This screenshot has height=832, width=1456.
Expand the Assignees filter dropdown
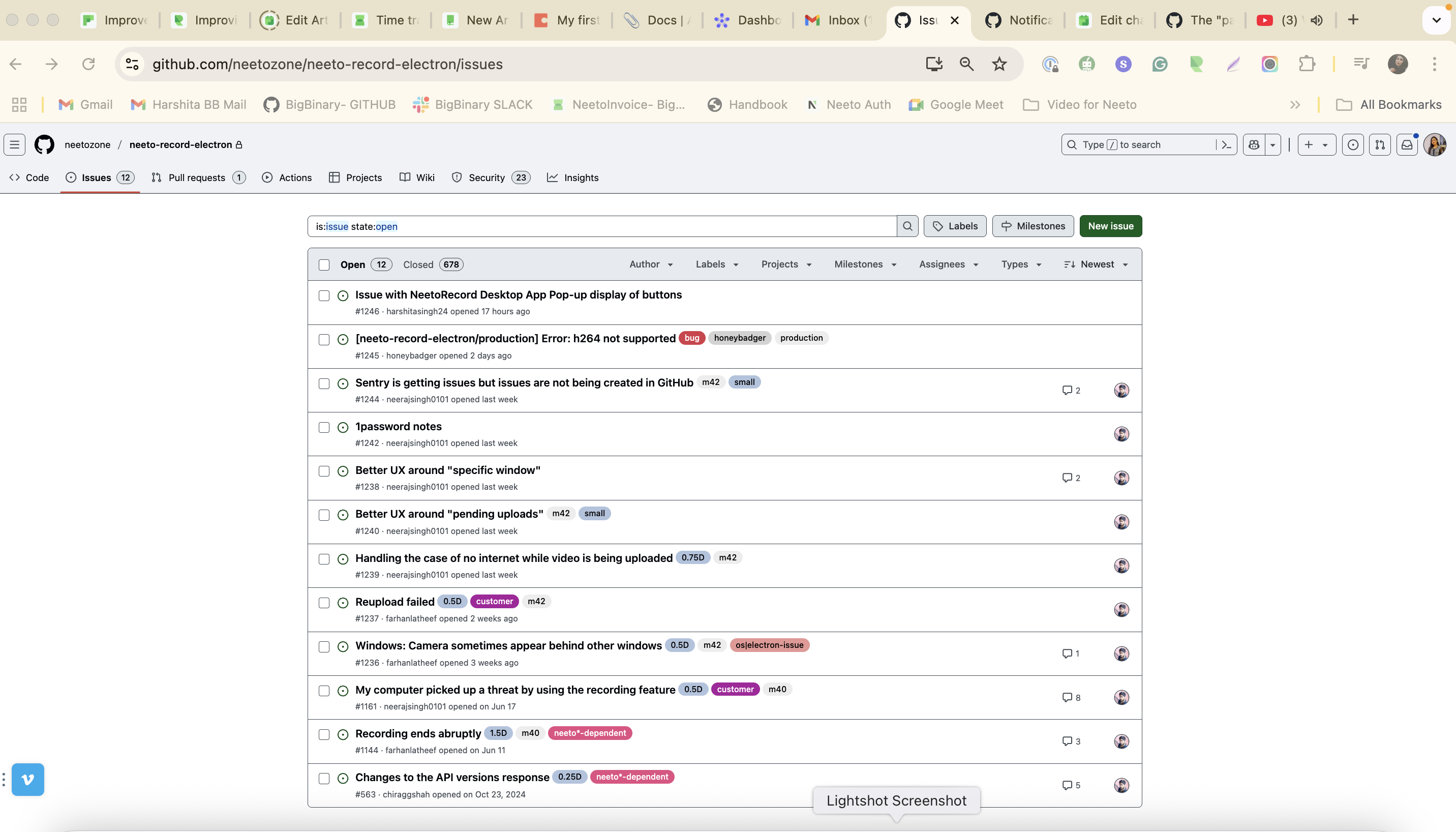click(948, 264)
